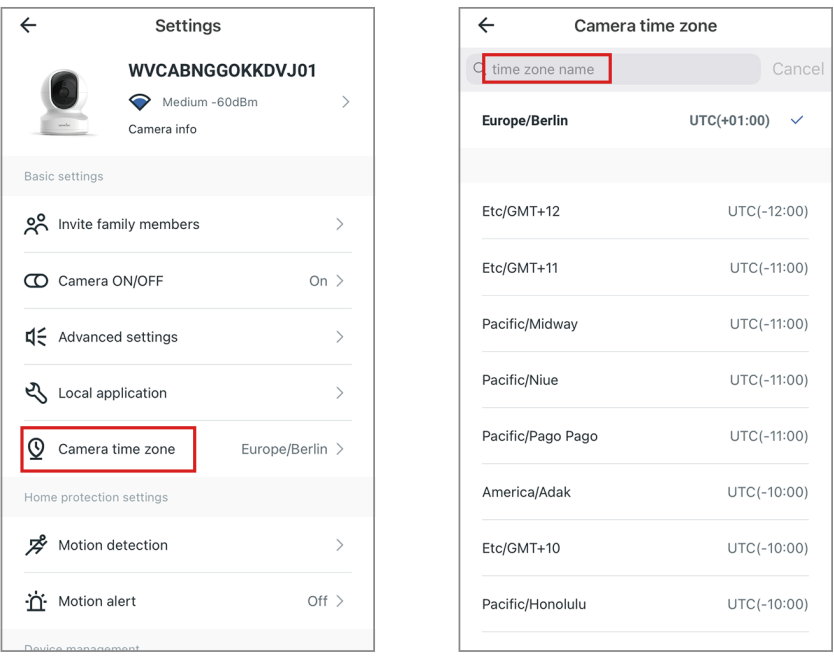This screenshot has width=834, height=662.
Task: Open Motion alert Off setting
Action: 325,601
